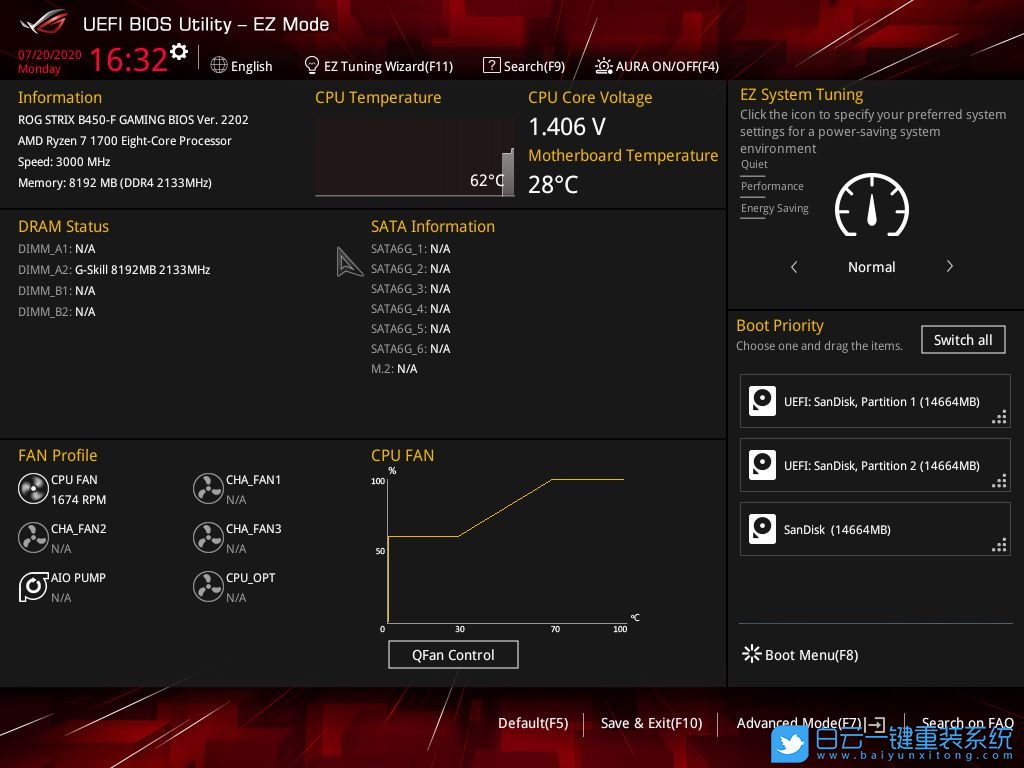
Task: Click the CPU FAN icon in FAN Profile
Action: pyautogui.click(x=33, y=489)
